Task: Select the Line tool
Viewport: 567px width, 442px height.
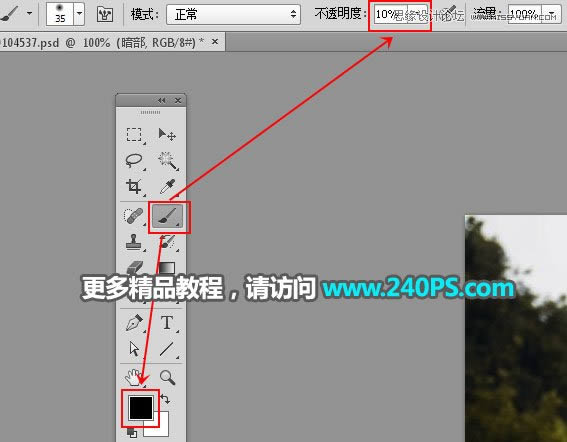Action: 167,349
